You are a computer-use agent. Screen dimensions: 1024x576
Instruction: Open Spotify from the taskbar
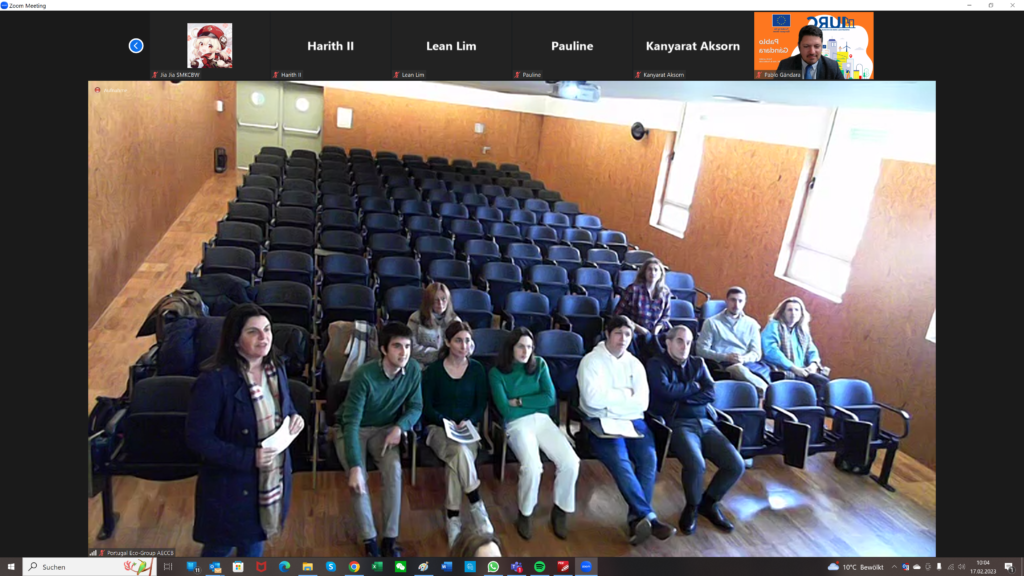tap(540, 567)
